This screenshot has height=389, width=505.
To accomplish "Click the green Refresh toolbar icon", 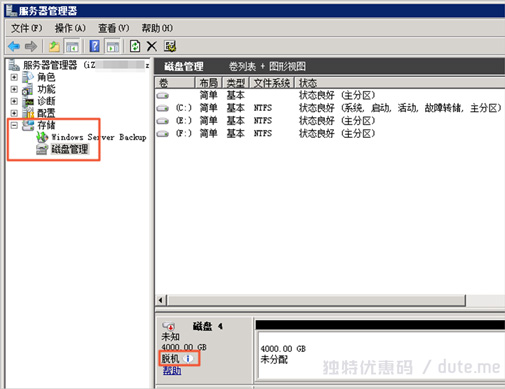I will [x=135, y=46].
